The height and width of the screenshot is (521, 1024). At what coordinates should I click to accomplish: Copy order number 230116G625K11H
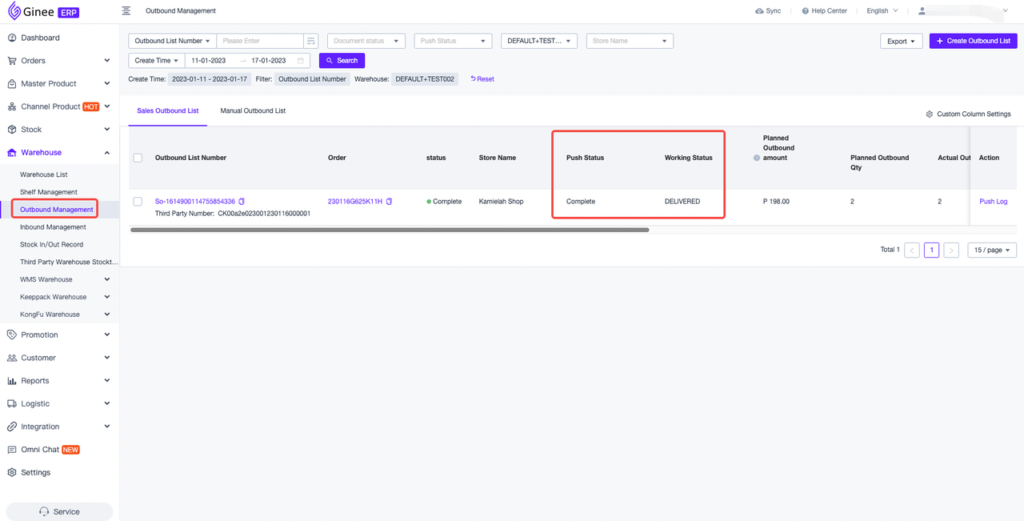point(389,202)
